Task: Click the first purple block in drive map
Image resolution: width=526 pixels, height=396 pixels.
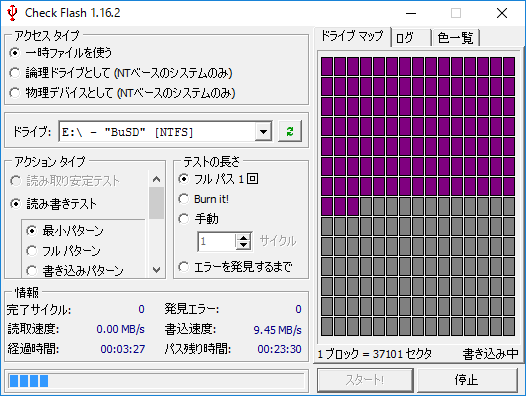Action: point(327,66)
